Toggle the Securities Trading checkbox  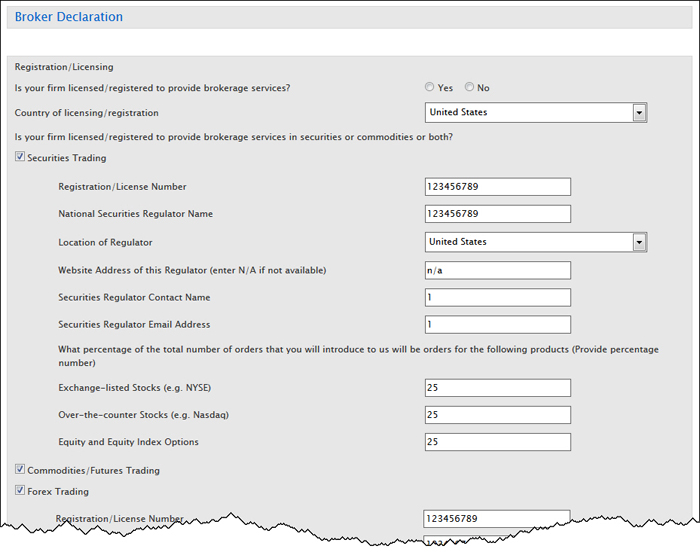pos(21,158)
